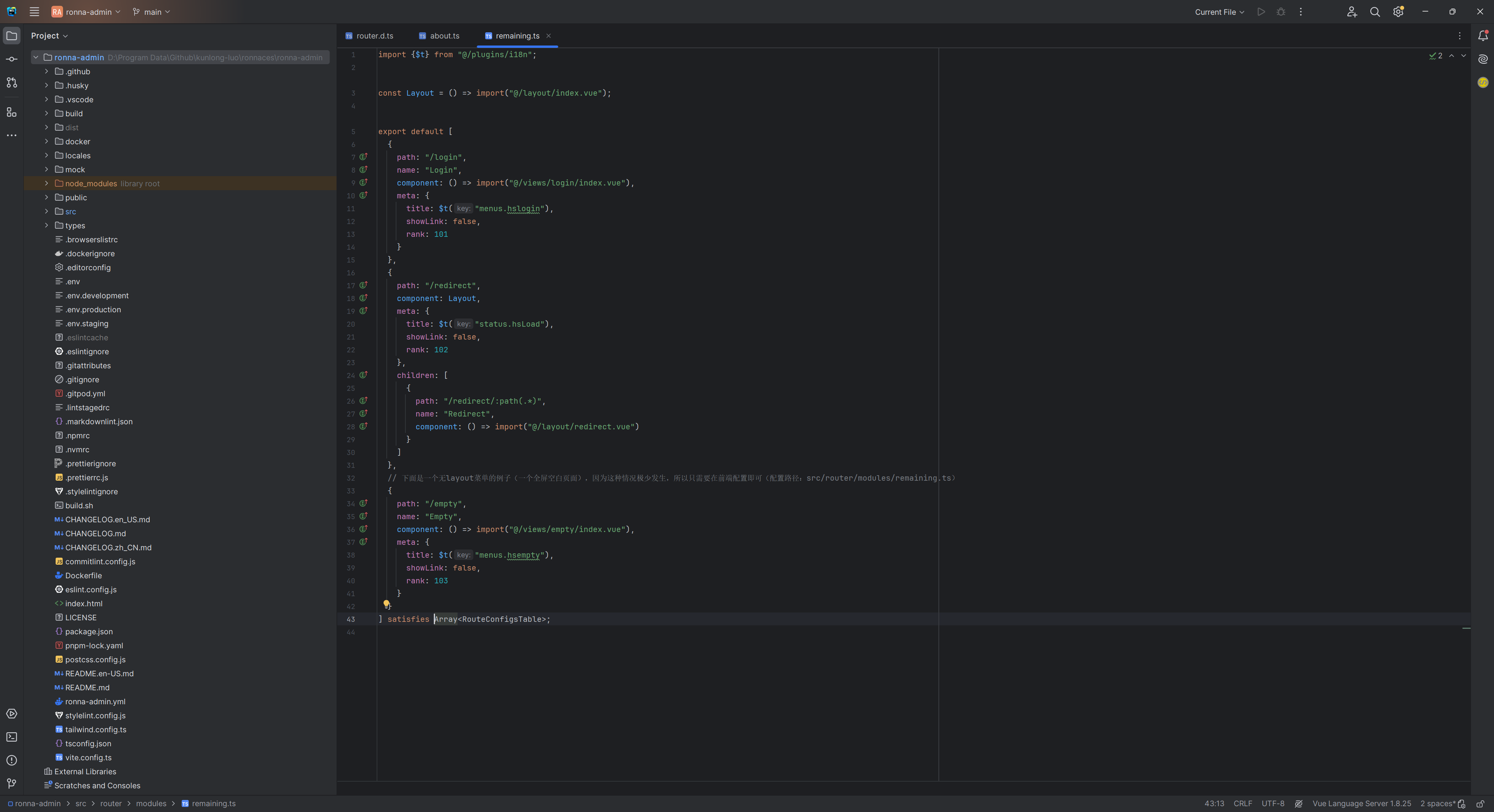Open the Current File run configuration dropdown
The image size is (1494, 812).
click(1219, 12)
